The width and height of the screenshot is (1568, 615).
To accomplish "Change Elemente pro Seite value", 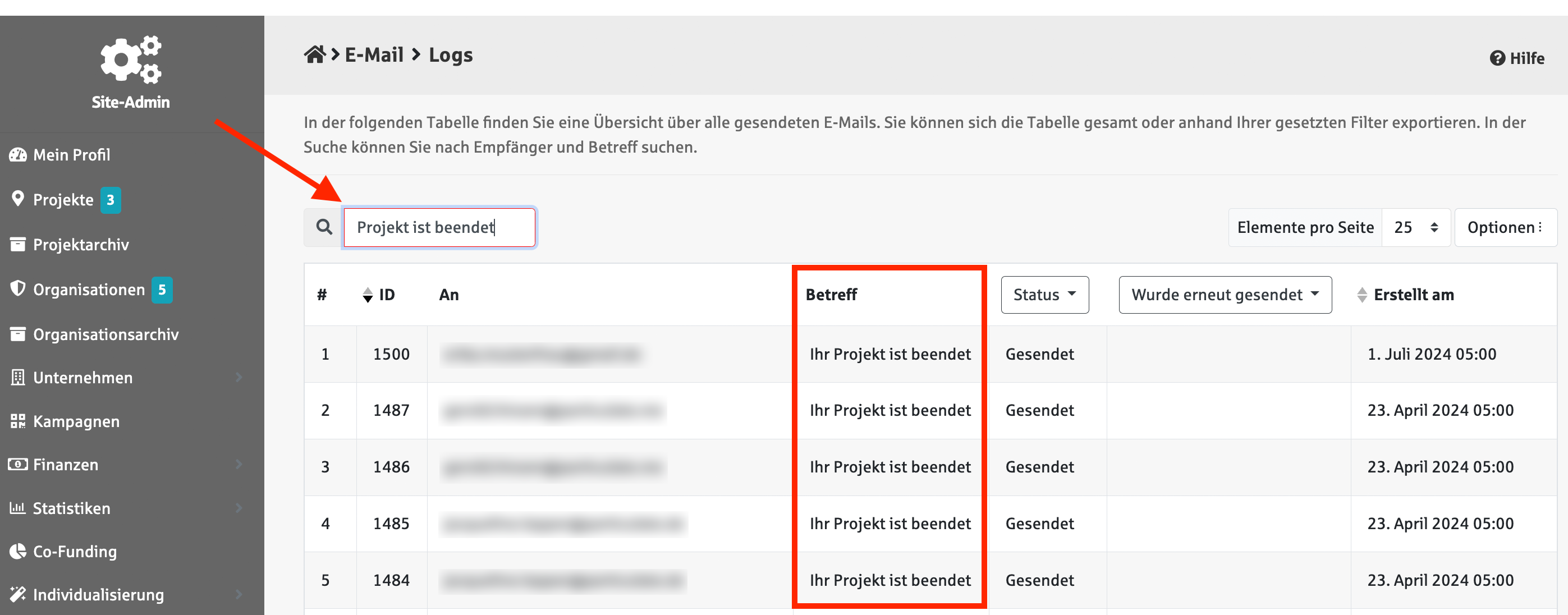I will 1416,227.
